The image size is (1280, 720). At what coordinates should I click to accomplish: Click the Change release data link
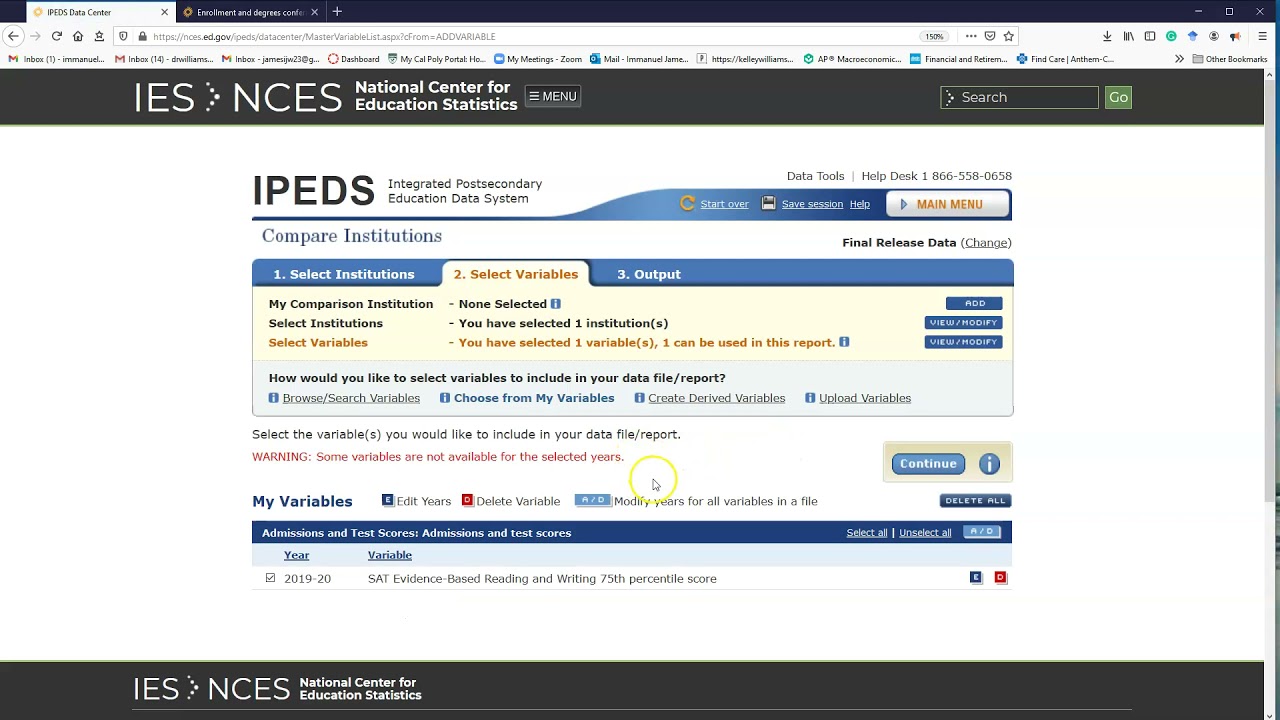986,243
